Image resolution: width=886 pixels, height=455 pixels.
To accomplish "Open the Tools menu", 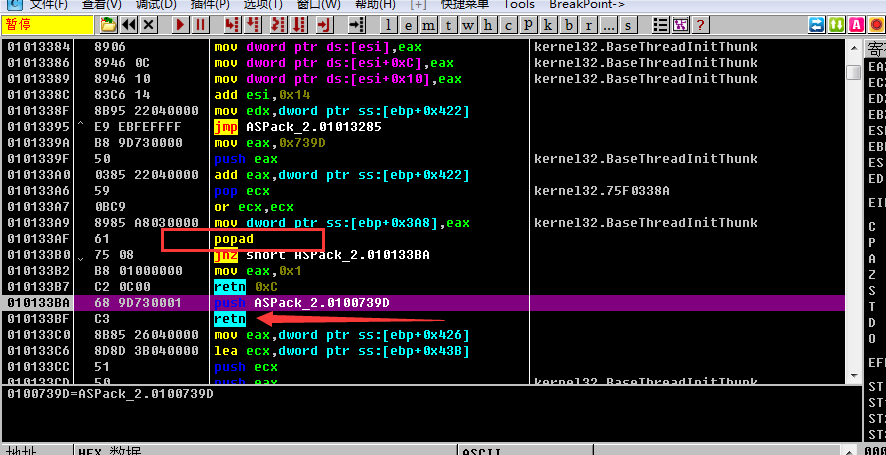I will click(x=519, y=4).
